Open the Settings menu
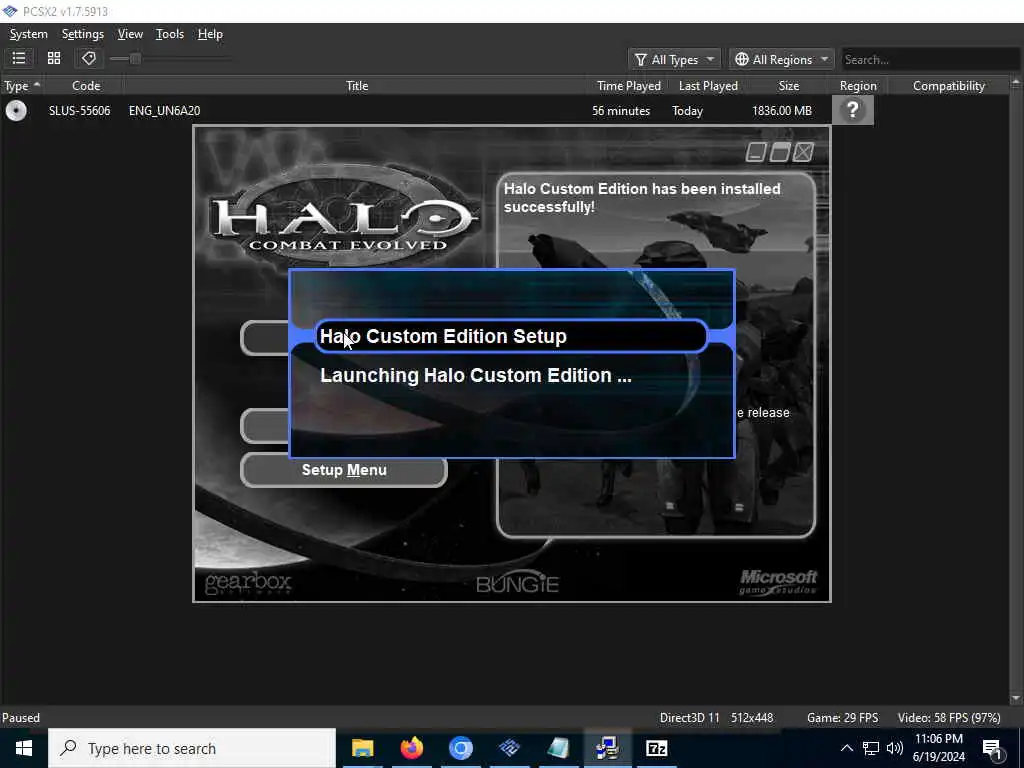 click(82, 34)
